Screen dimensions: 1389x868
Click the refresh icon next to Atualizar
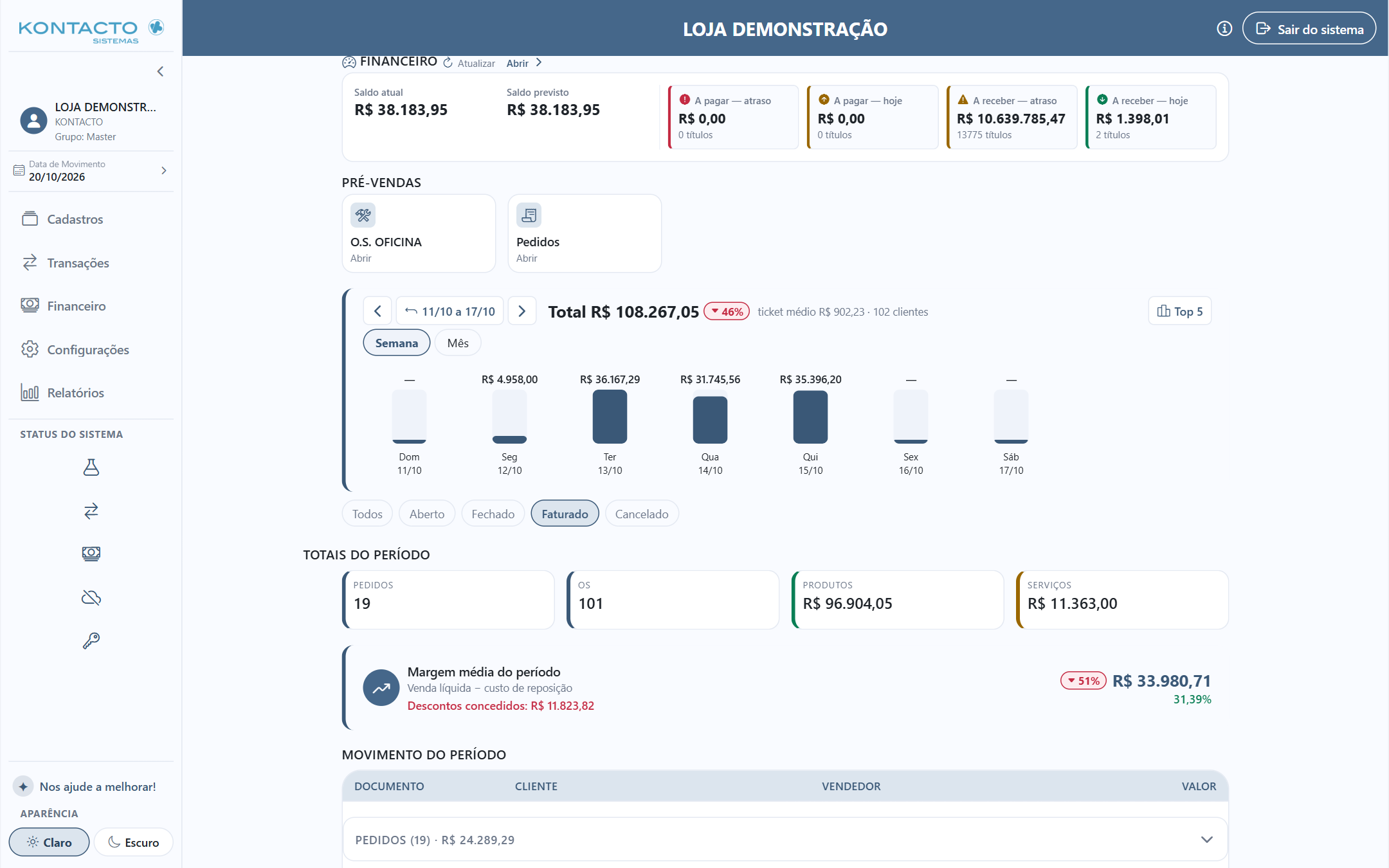point(448,62)
